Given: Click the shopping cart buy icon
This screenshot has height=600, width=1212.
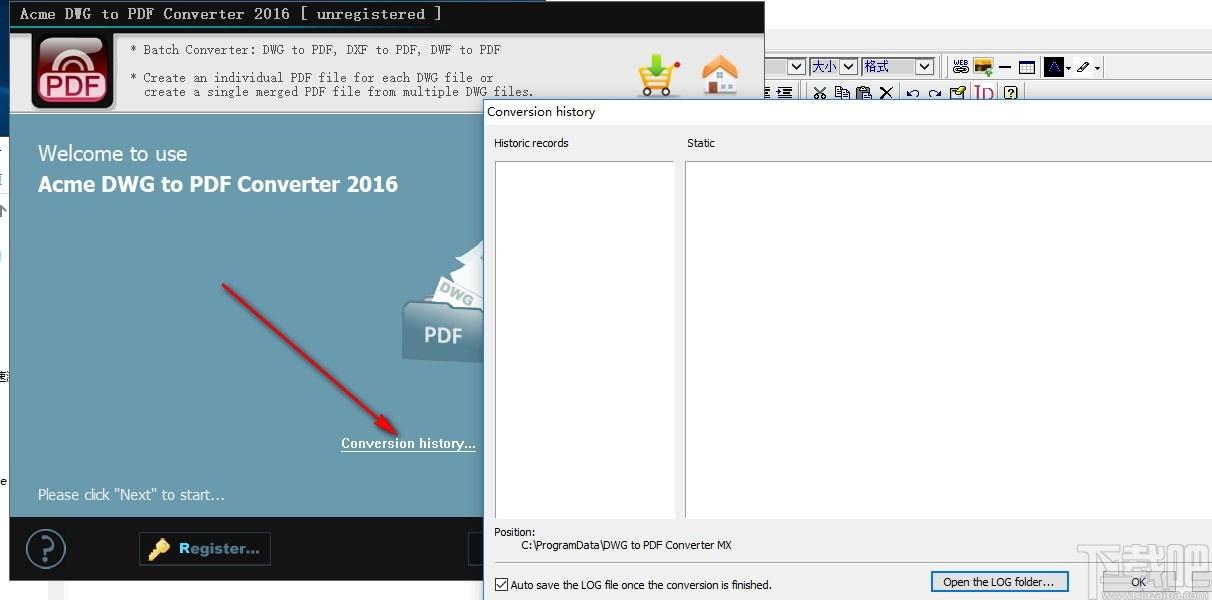Looking at the screenshot, I should point(658,74).
